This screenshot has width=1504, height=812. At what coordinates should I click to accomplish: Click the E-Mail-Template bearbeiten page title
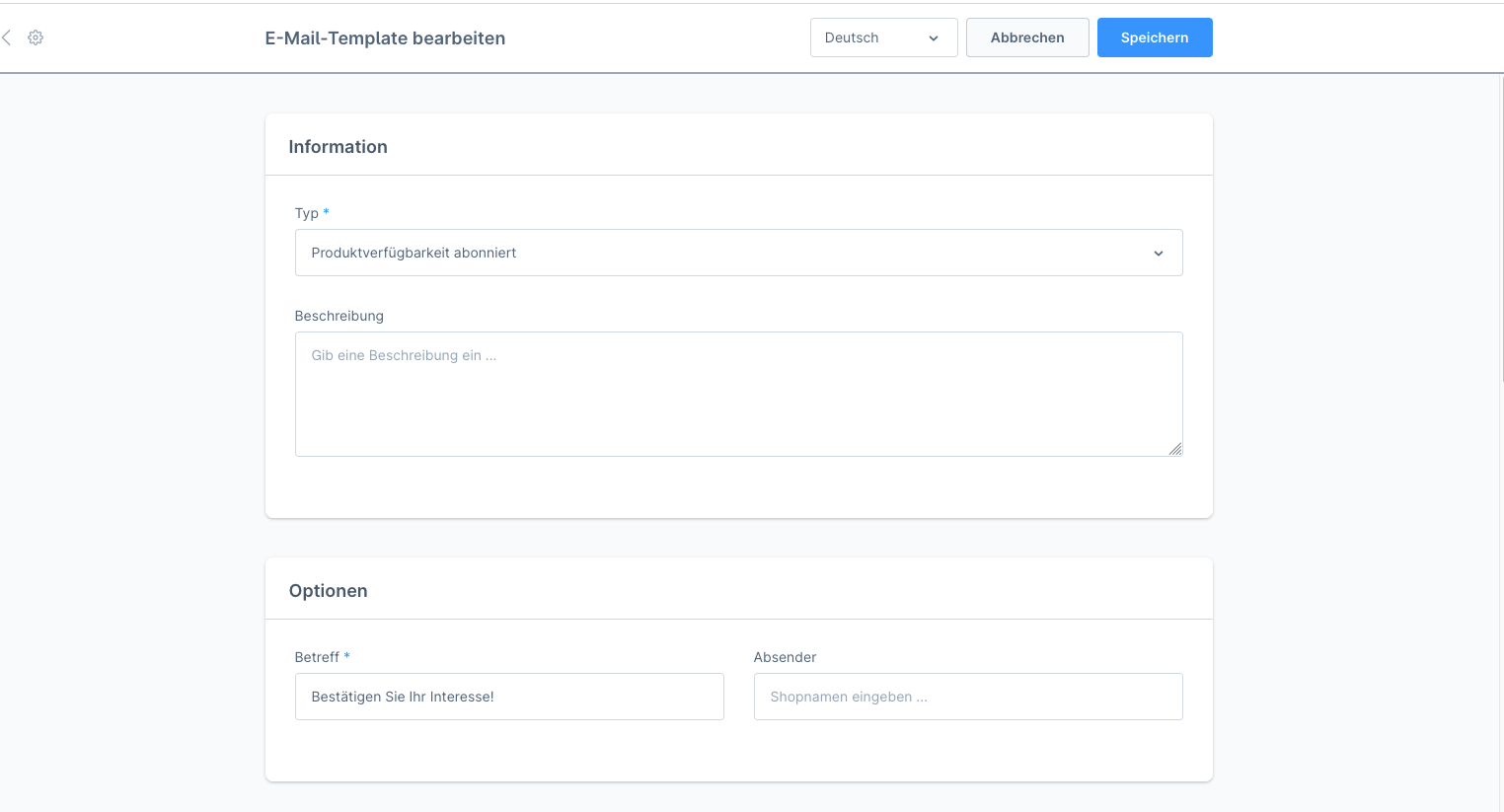[385, 38]
